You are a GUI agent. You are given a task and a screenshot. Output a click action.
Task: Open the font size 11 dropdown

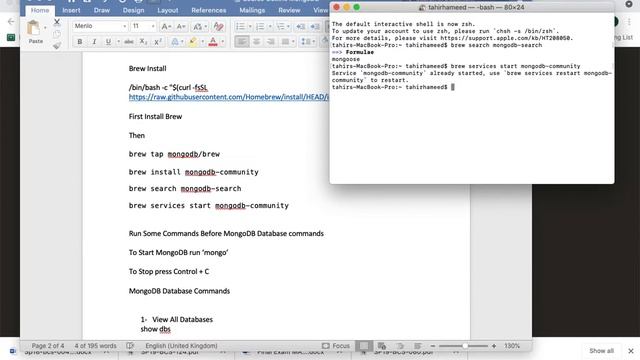pos(153,26)
